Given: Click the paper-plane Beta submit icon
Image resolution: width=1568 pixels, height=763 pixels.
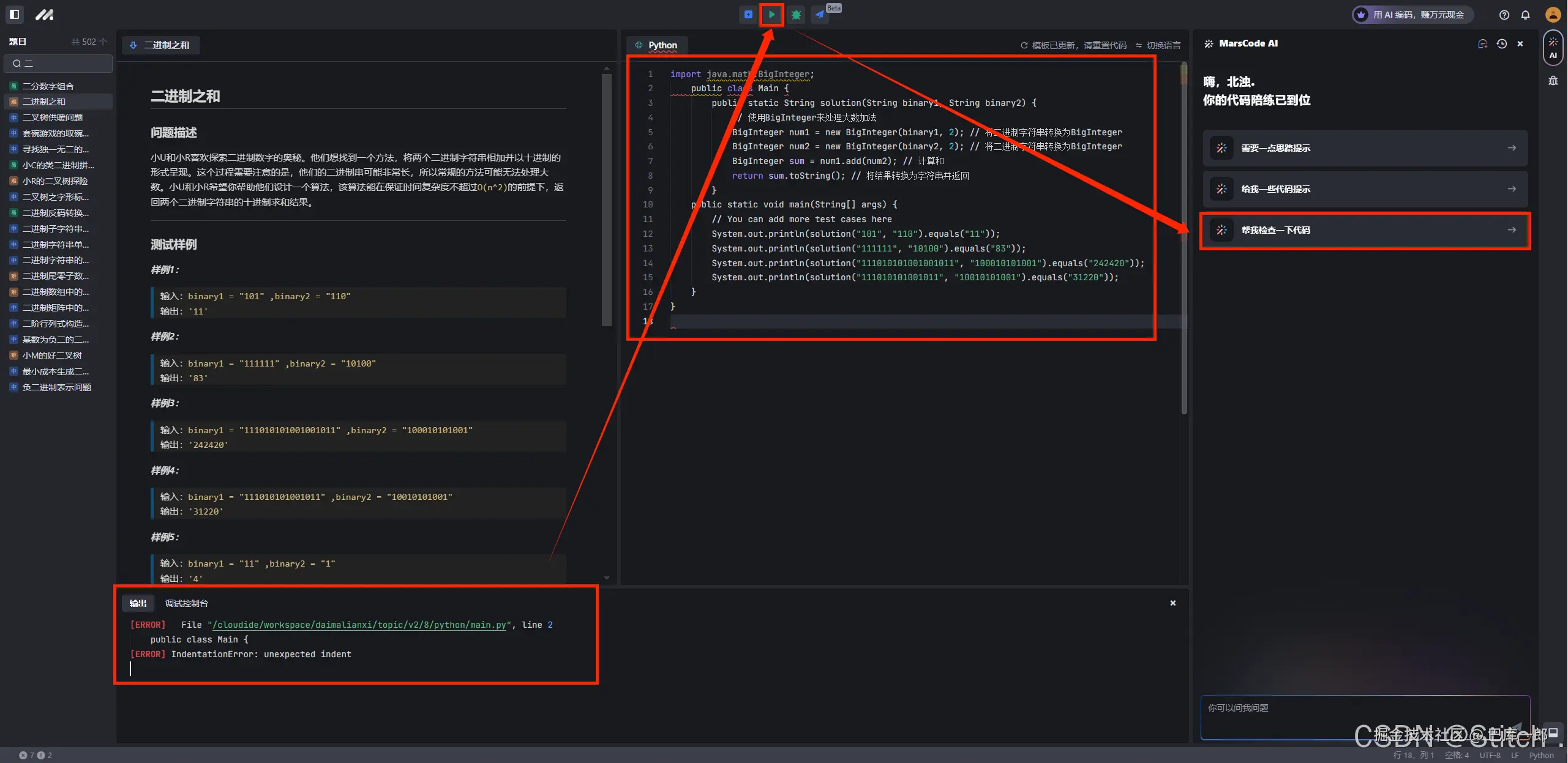Looking at the screenshot, I should coord(820,15).
